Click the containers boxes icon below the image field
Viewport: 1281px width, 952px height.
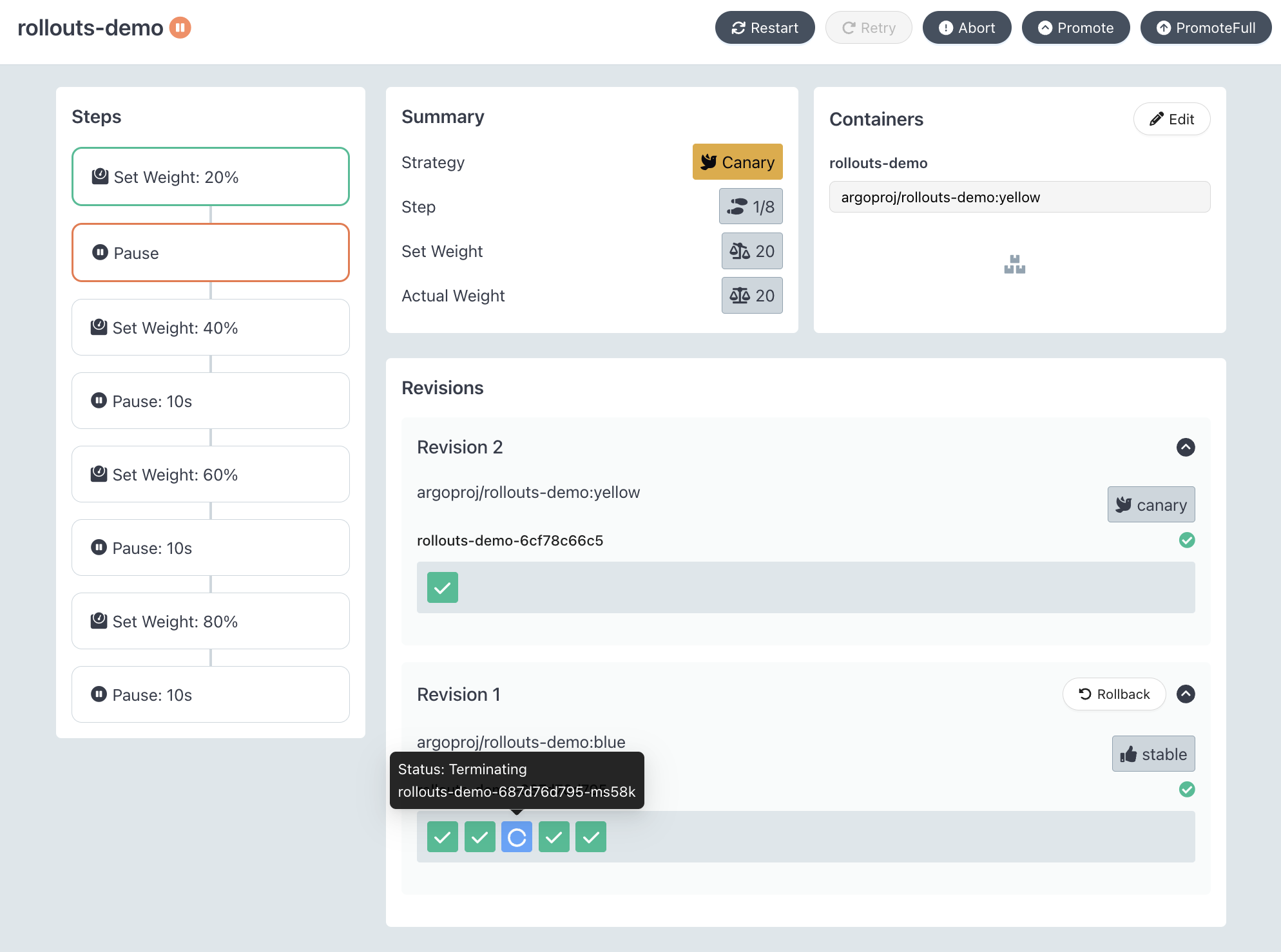[1014, 264]
